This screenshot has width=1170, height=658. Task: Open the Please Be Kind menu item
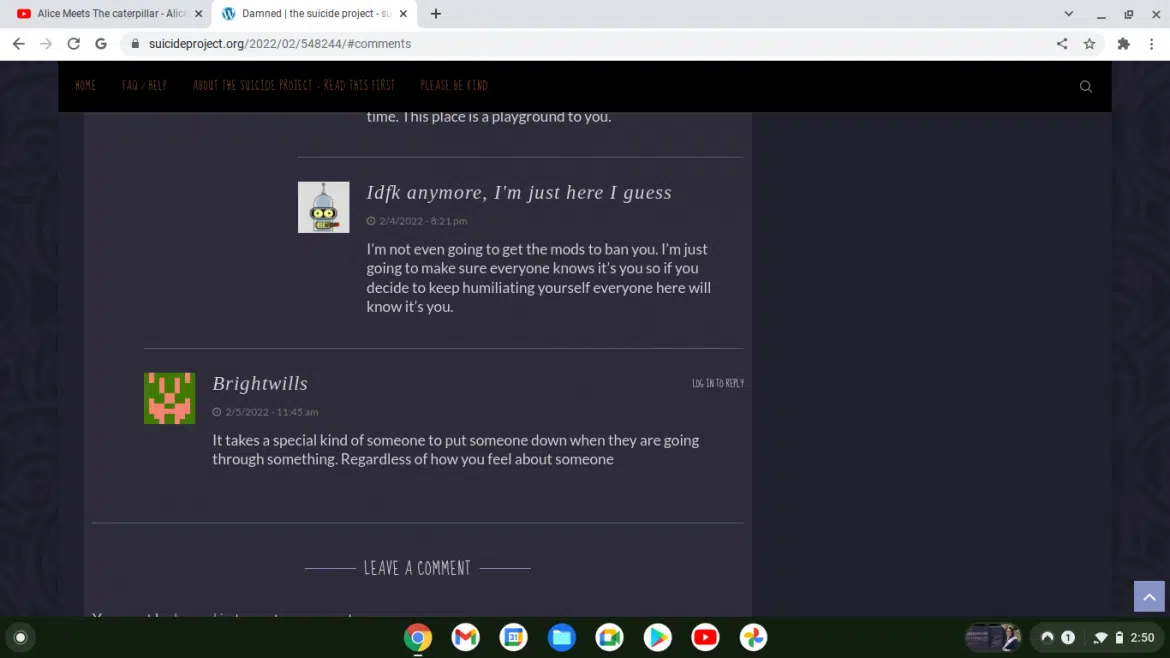tap(453, 86)
